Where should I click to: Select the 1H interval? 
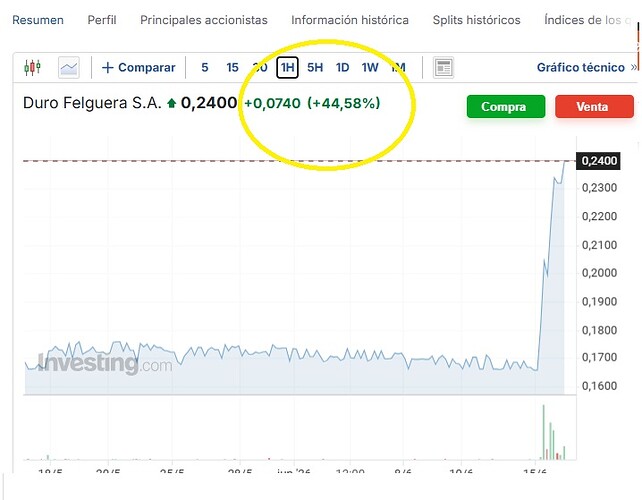[287, 68]
